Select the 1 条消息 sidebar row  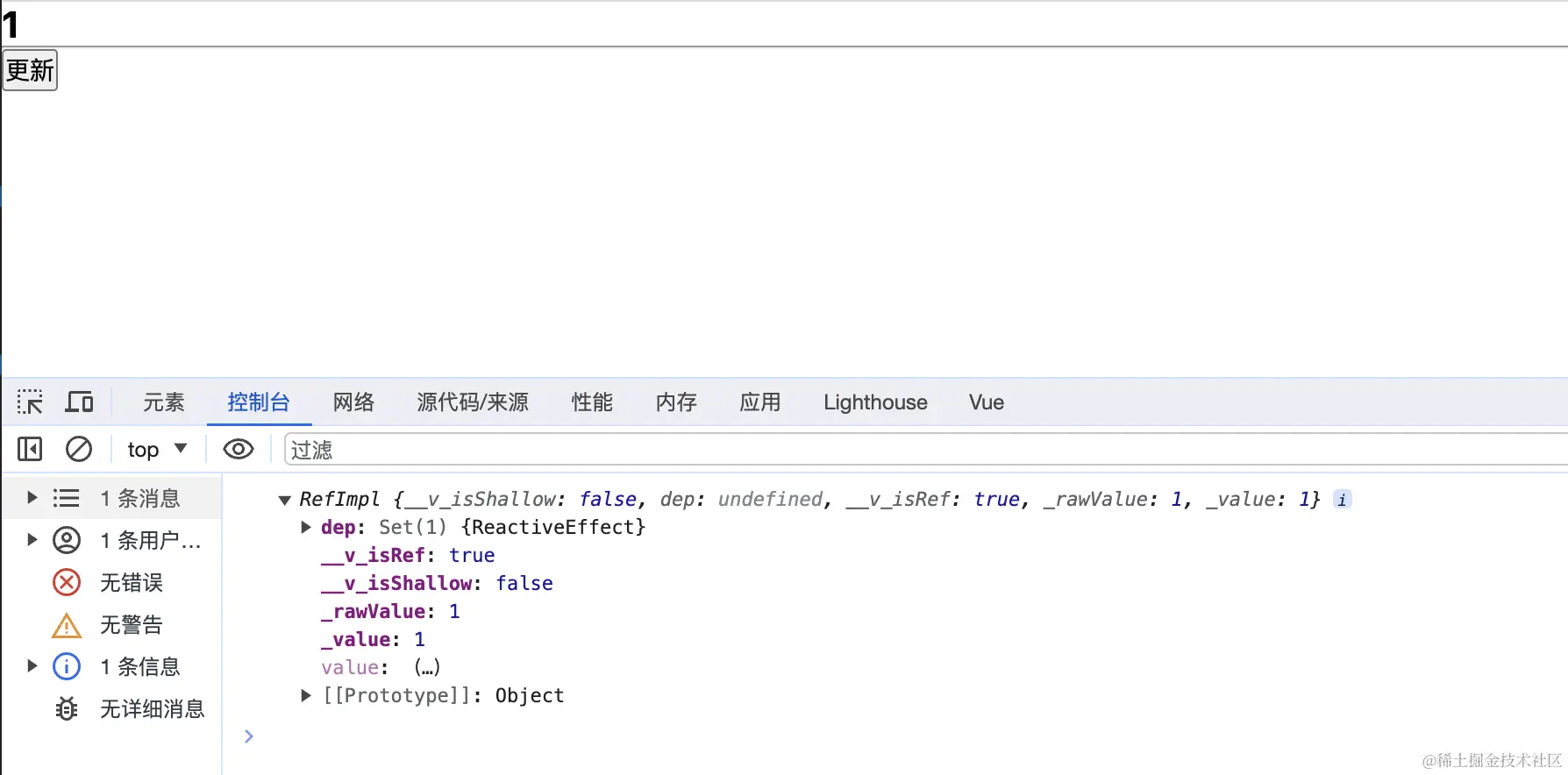click(111, 498)
